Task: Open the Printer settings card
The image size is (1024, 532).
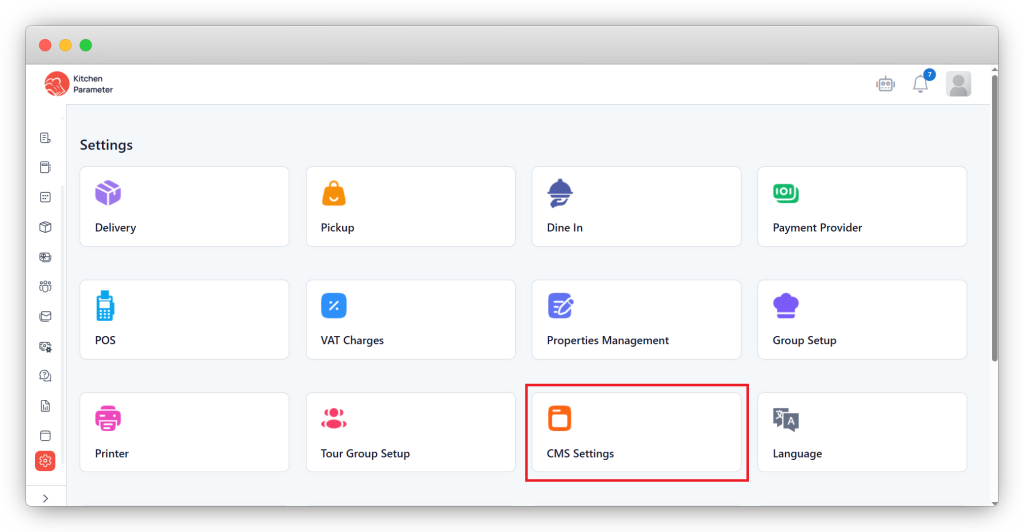Action: pyautogui.click(x=184, y=433)
